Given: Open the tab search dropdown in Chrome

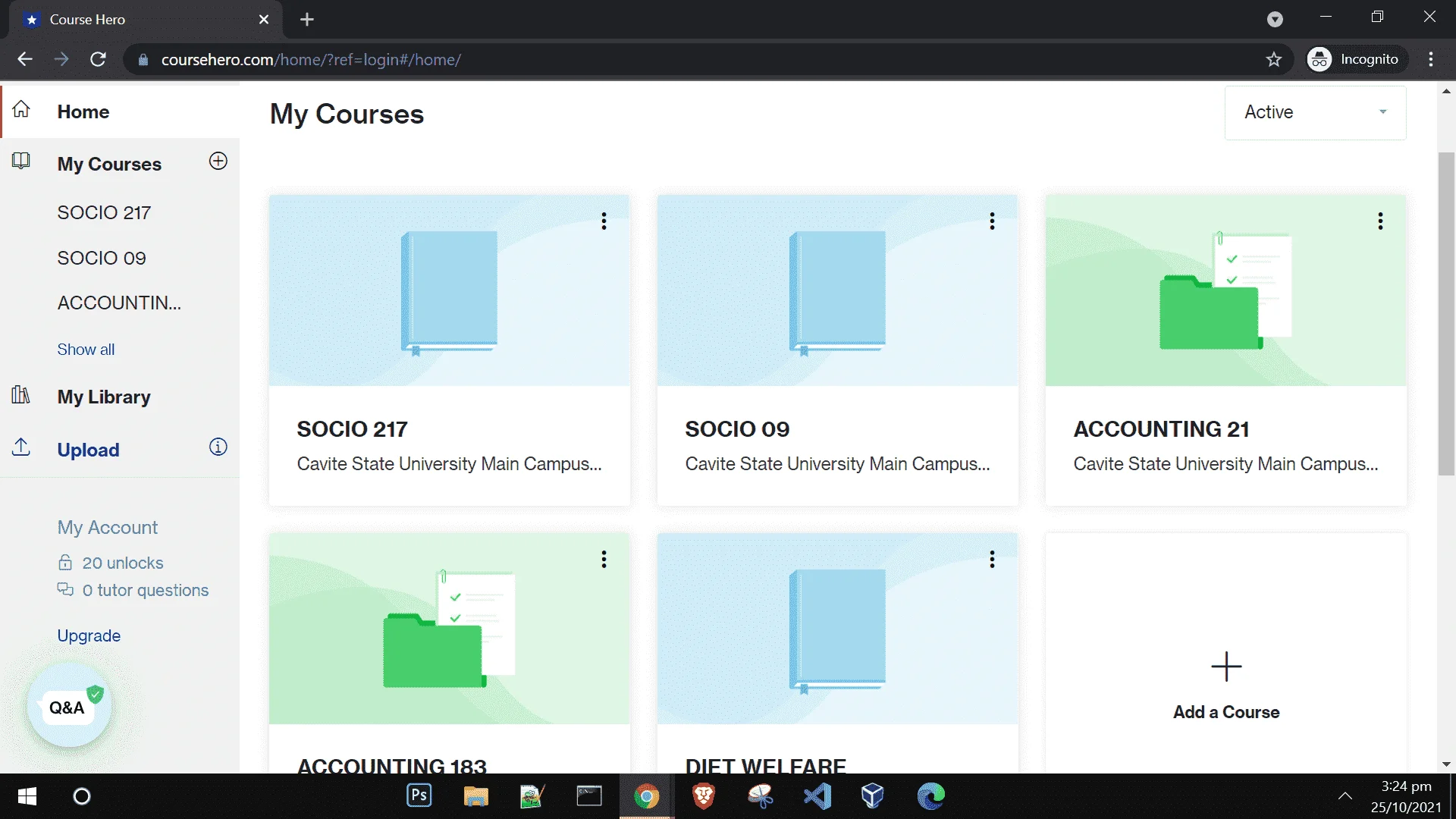Looking at the screenshot, I should [1276, 20].
